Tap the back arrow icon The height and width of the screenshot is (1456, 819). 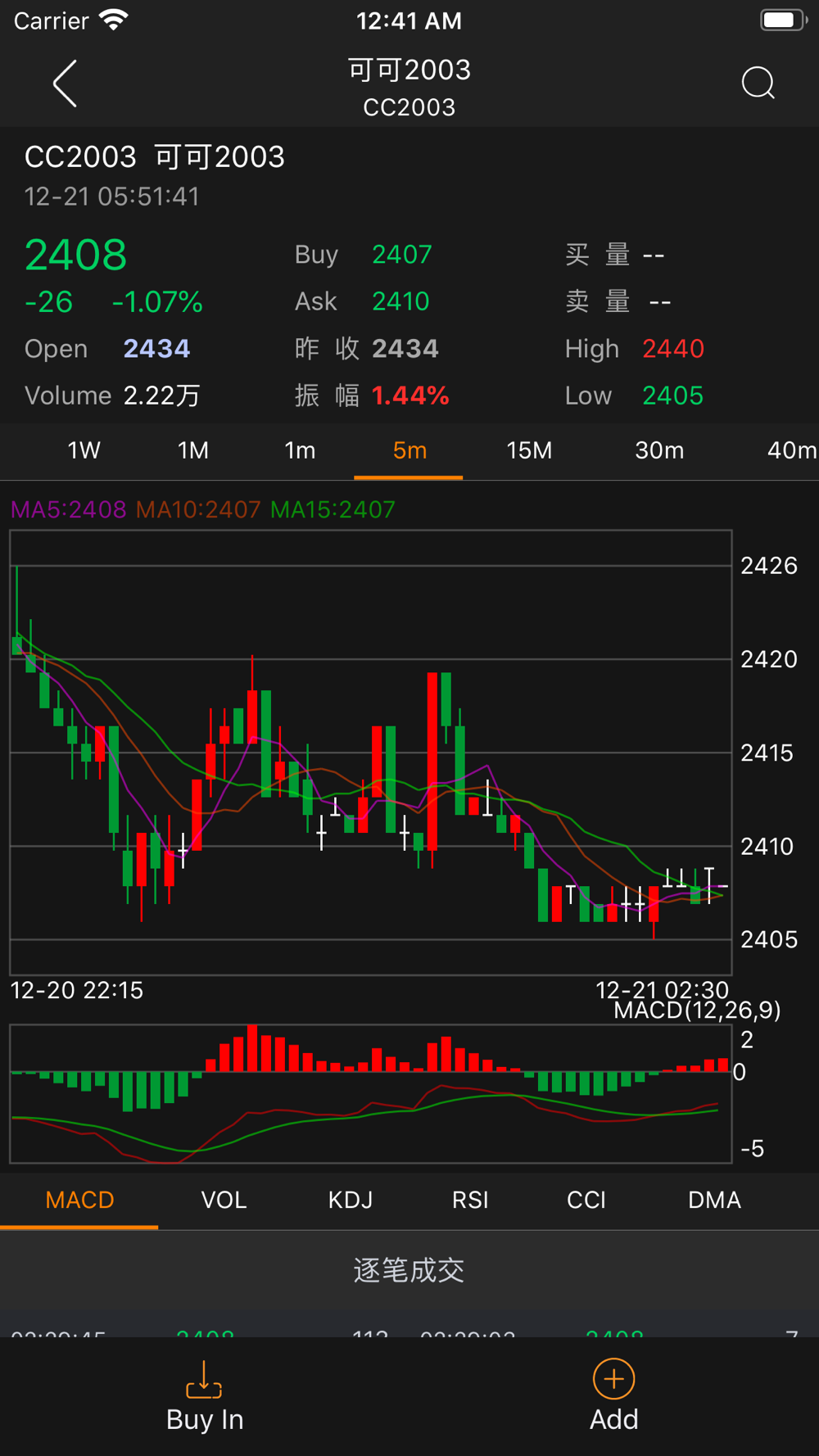point(65,84)
